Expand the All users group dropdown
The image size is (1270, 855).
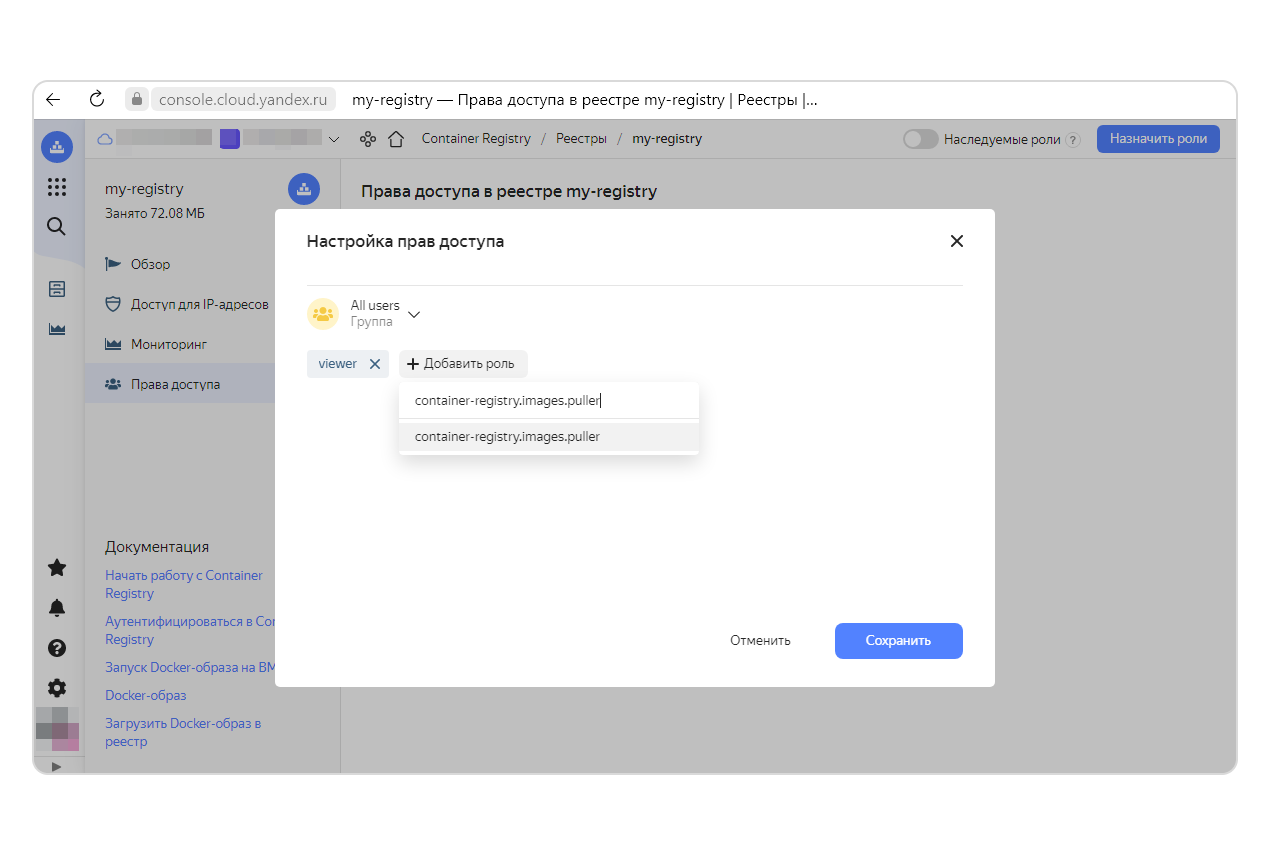(x=414, y=314)
